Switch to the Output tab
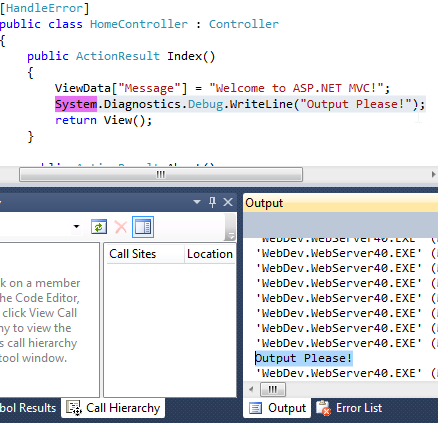Viewport: 438px width, 423px height. [x=277, y=408]
